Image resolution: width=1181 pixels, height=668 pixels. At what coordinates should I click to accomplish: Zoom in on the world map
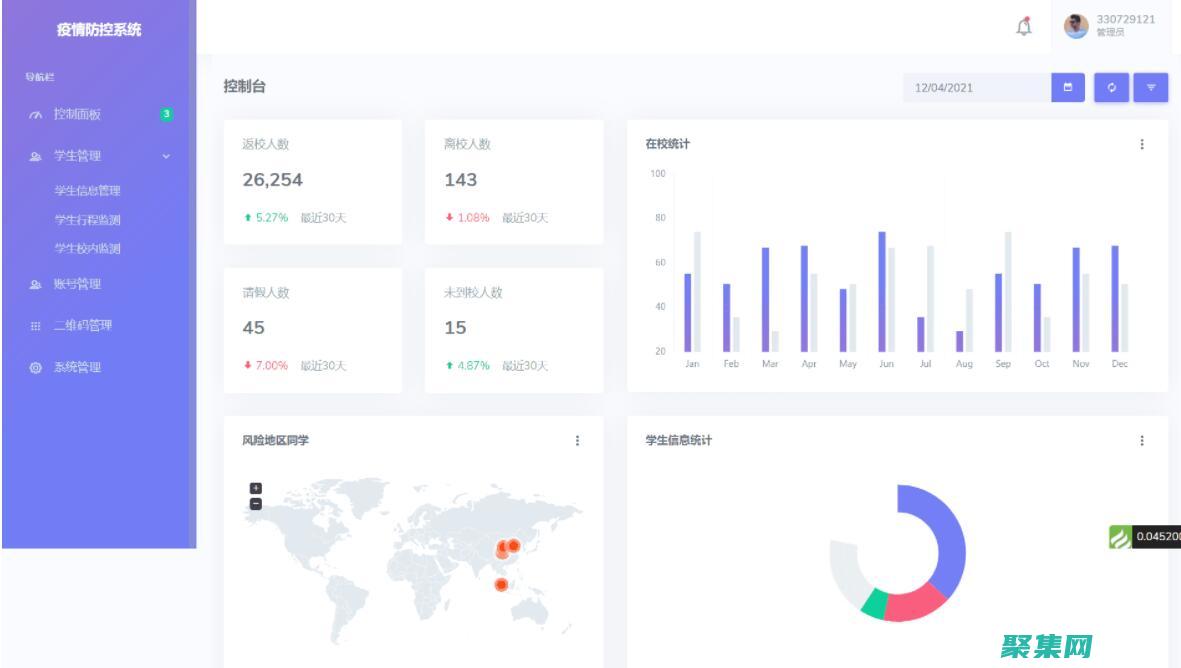click(x=255, y=488)
